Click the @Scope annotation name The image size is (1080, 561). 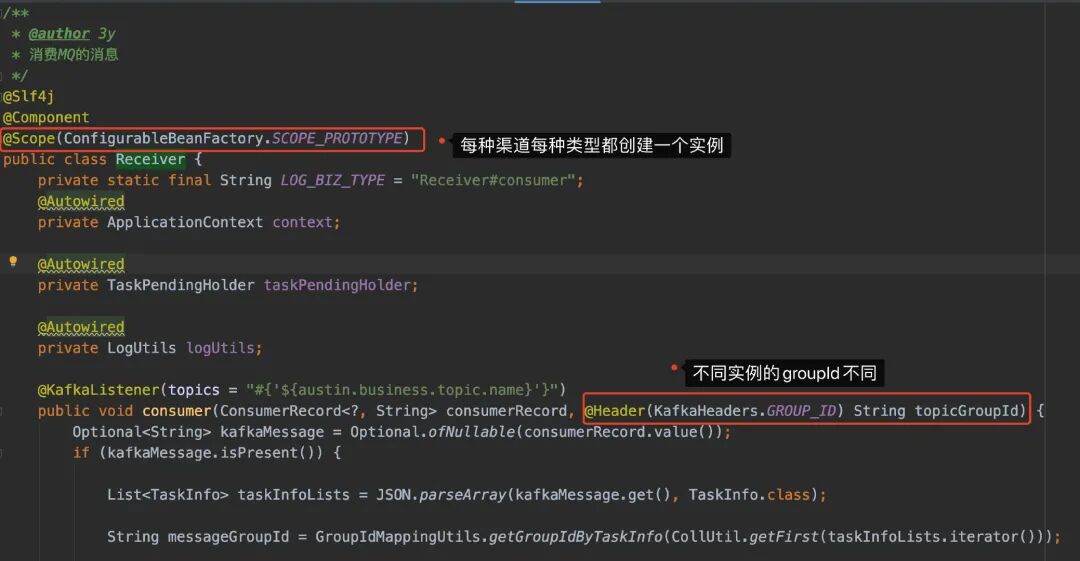[x=29, y=139]
